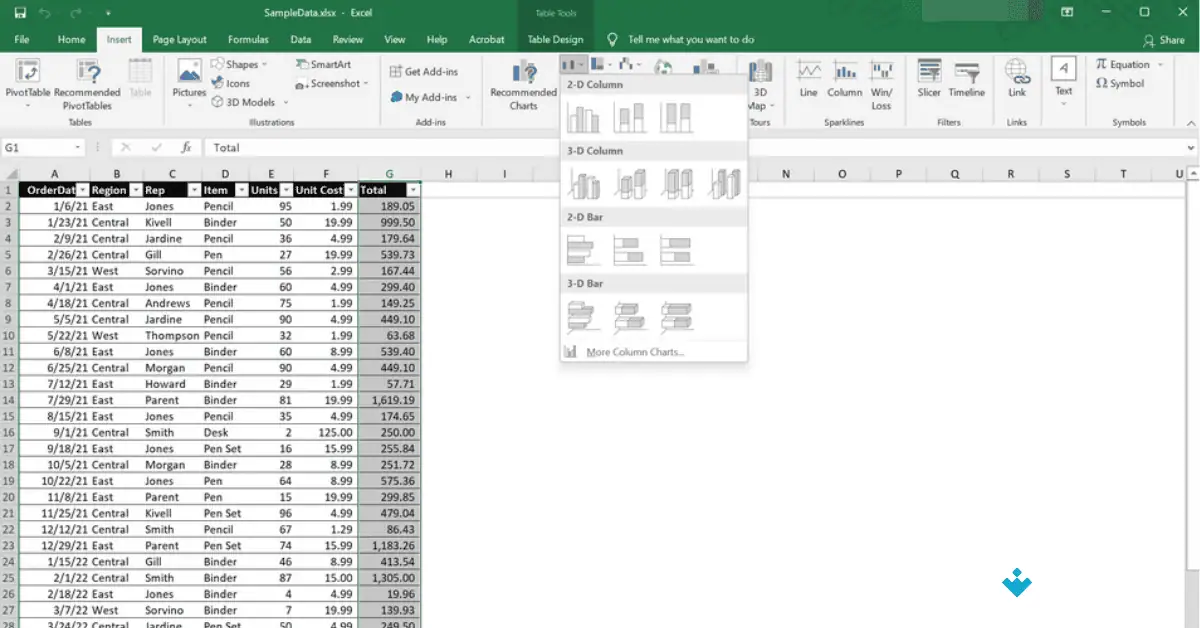The image size is (1200, 628).
Task: Insert a SmartArt graphic
Action: pos(322,64)
